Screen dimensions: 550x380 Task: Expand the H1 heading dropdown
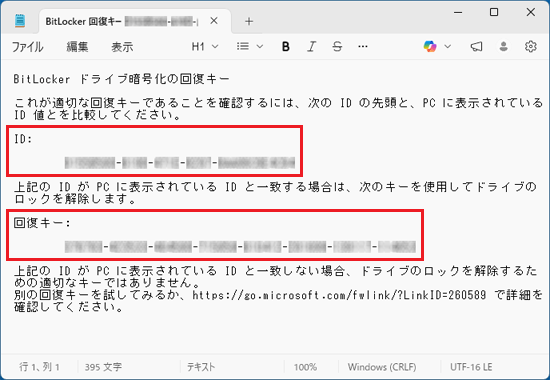pos(205,47)
